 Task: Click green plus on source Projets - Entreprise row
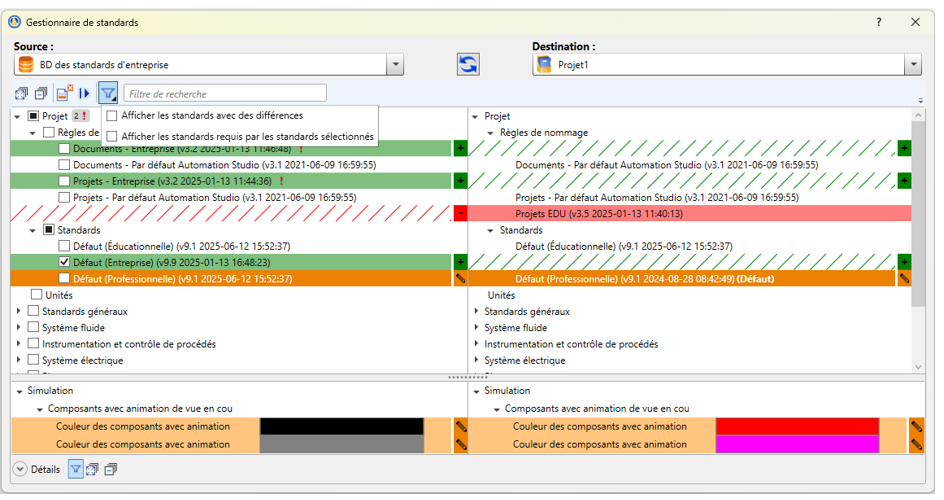point(460,181)
